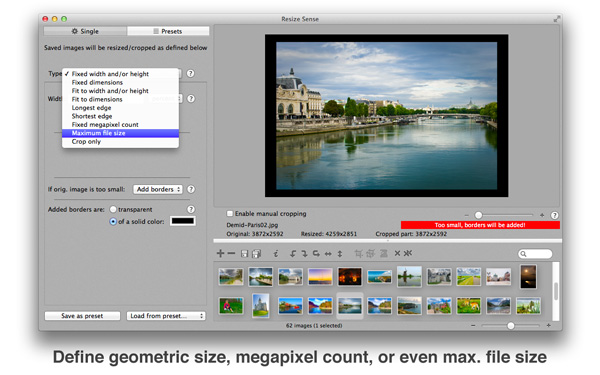Add images with the plus icon

[220, 253]
